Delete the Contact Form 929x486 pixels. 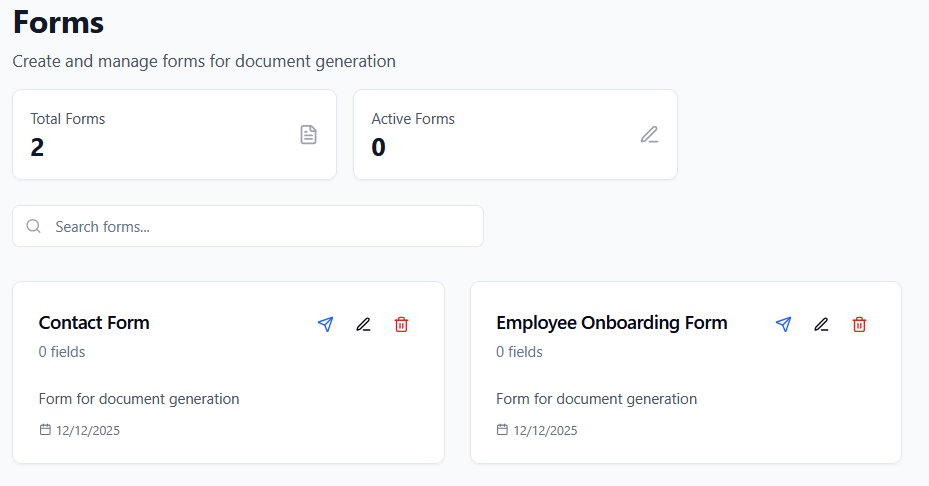click(401, 324)
